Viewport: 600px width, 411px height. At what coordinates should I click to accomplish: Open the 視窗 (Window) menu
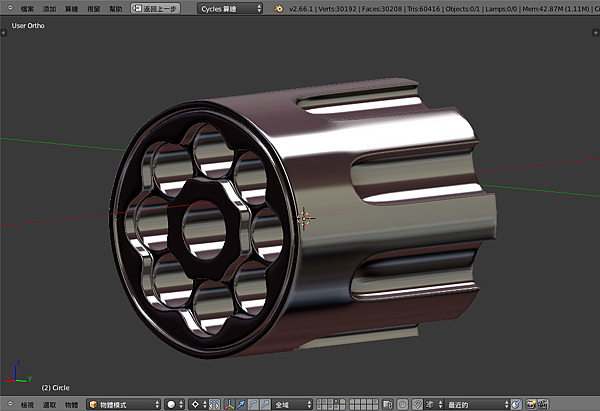[94, 8]
